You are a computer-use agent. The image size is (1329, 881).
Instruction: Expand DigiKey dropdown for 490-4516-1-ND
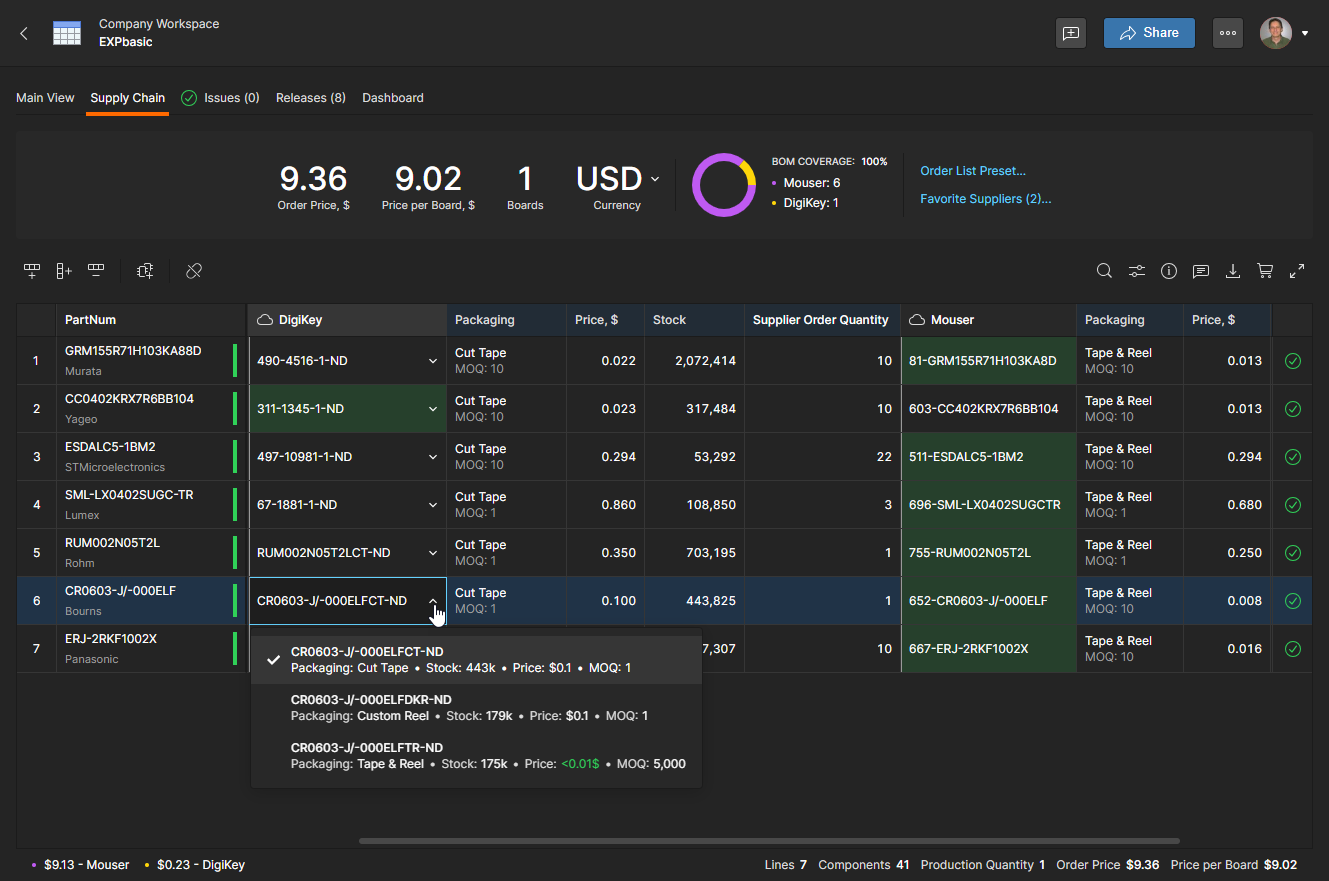(x=433, y=361)
